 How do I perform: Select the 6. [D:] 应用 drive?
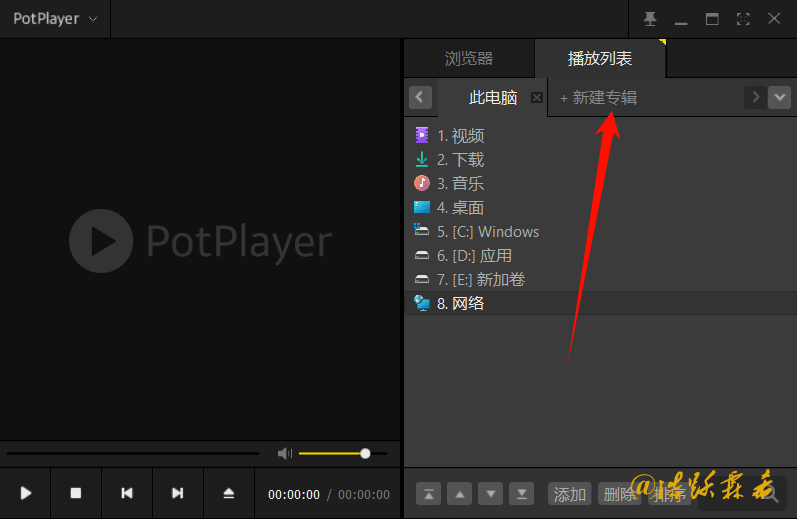(600, 256)
